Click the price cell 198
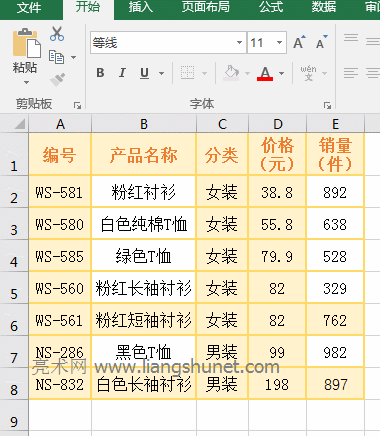This screenshot has height=436, width=380. tap(277, 384)
